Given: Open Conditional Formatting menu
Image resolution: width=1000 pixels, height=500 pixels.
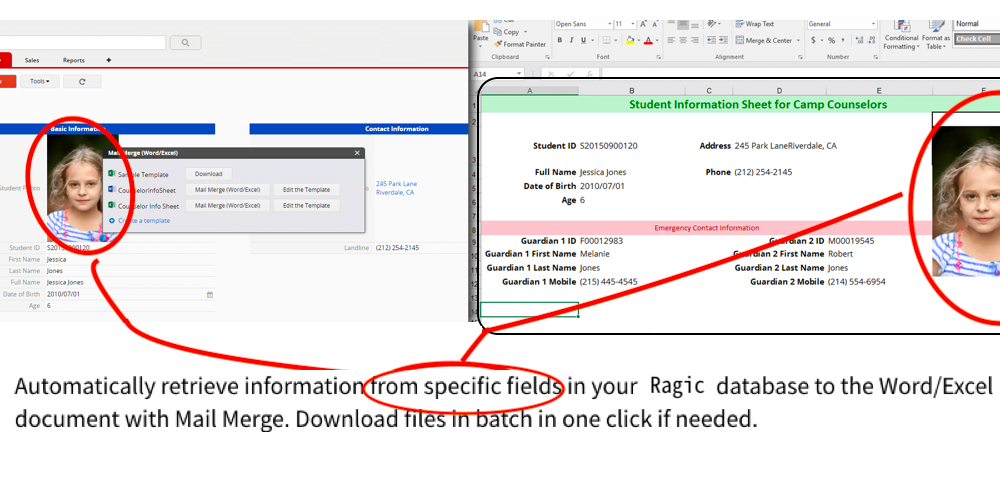Looking at the screenshot, I should (x=901, y=35).
